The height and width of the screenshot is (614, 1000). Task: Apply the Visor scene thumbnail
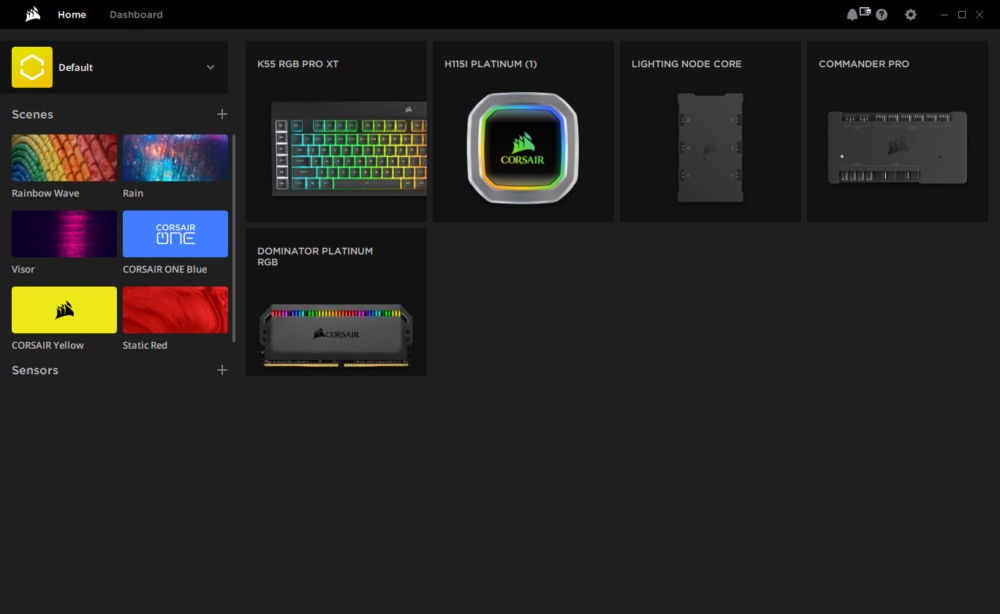(x=64, y=234)
